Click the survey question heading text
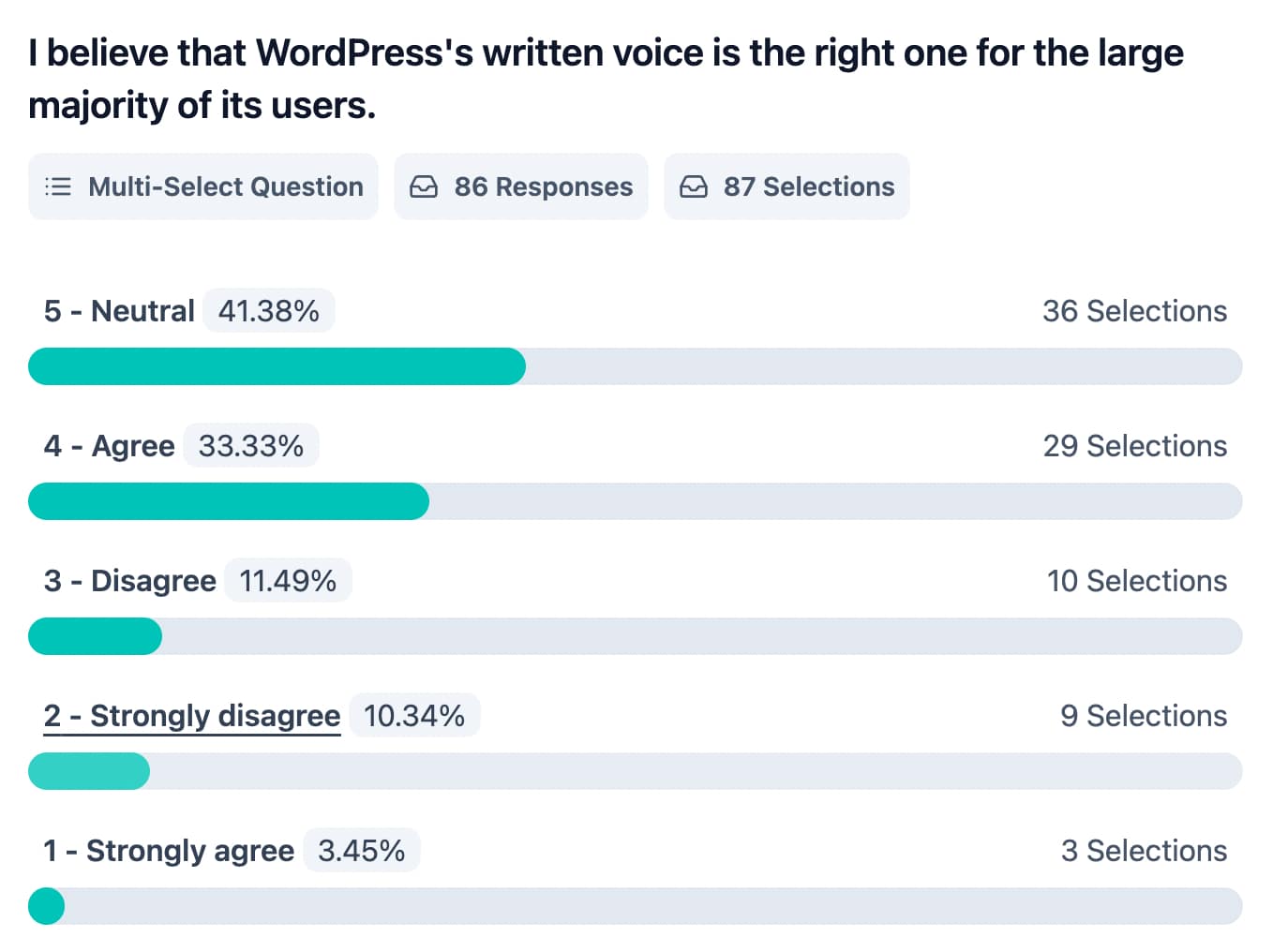1273x952 pixels. (606, 79)
